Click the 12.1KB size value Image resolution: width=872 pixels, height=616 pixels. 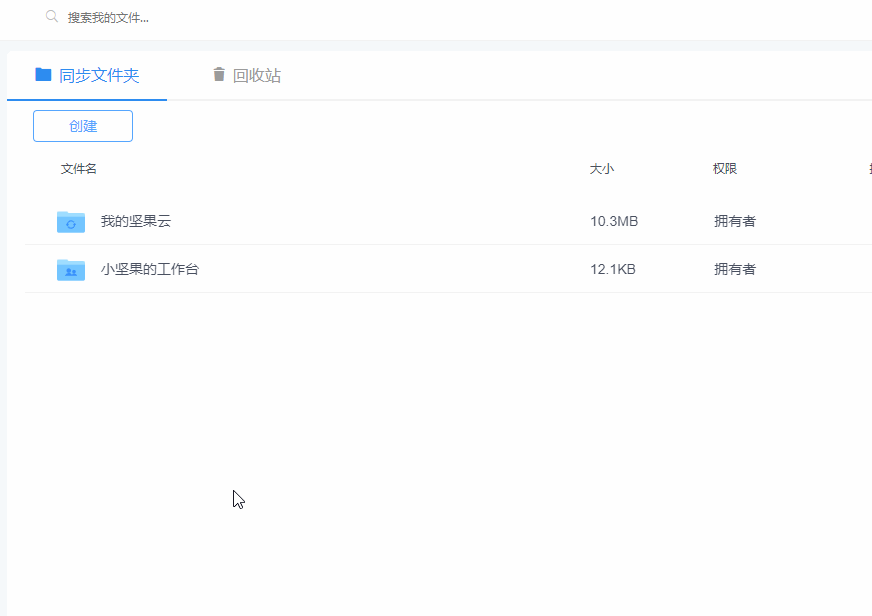coord(613,269)
